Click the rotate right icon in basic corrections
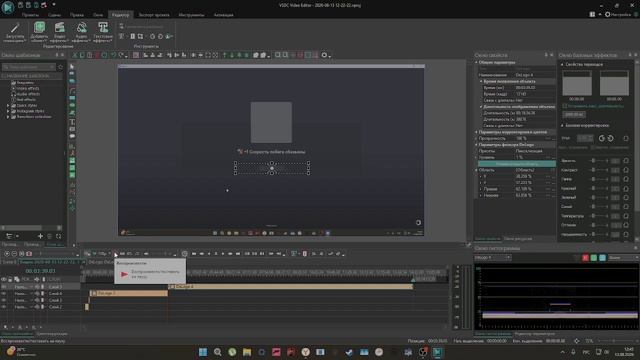 [611, 138]
